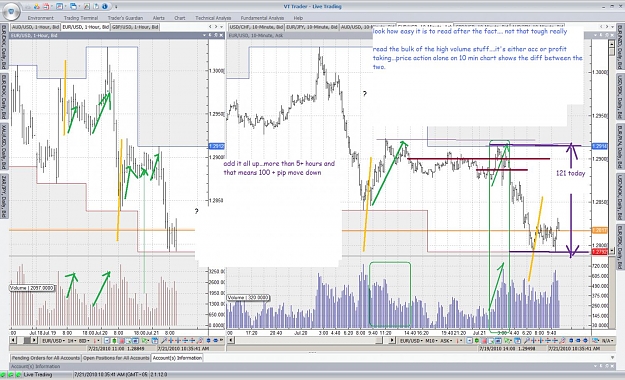Open the Fundamental Analysis ribbon tab
The width and height of the screenshot is (625, 380).
[x=262, y=18]
